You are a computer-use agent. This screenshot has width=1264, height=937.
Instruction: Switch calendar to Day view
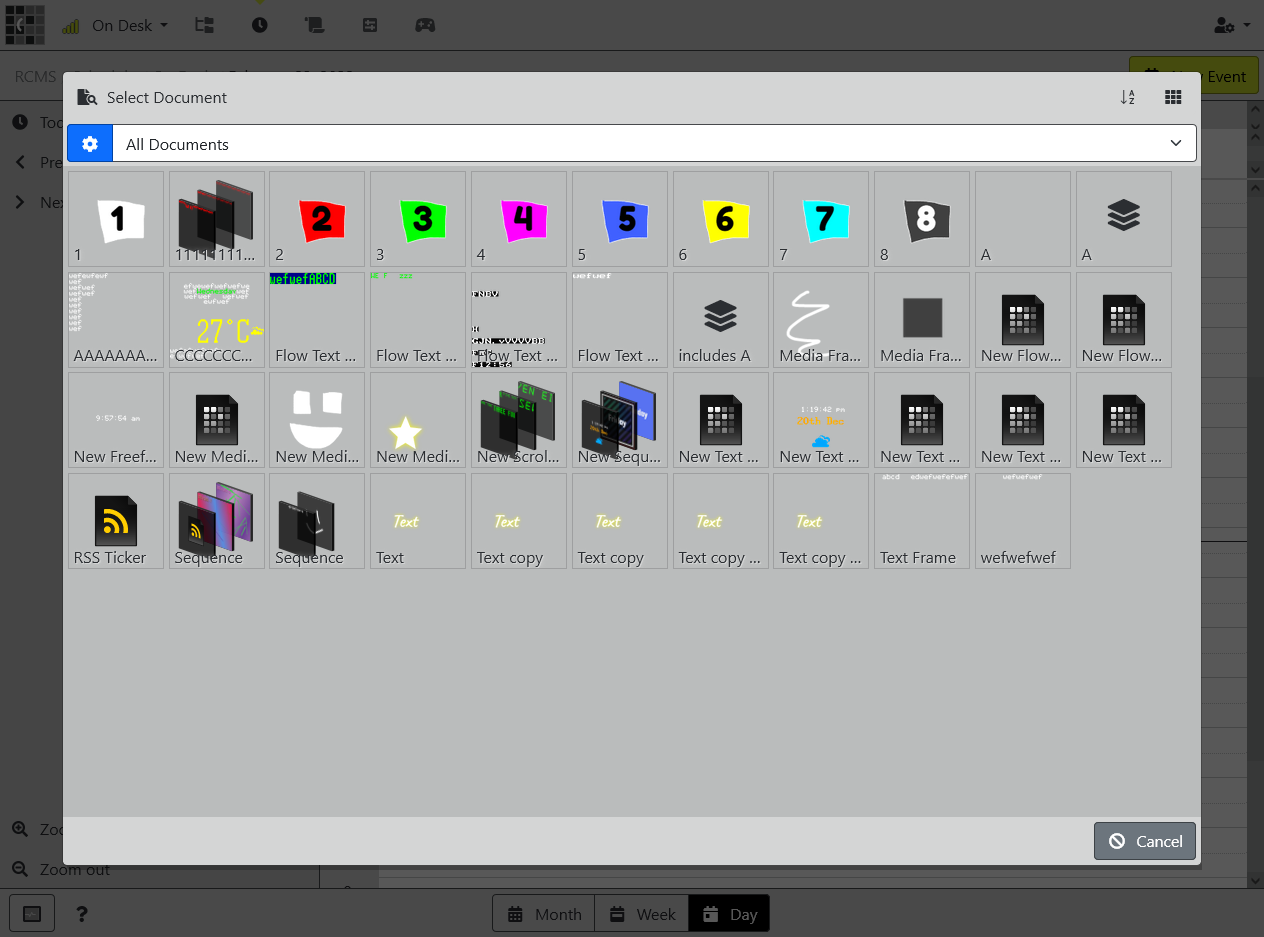pos(729,914)
